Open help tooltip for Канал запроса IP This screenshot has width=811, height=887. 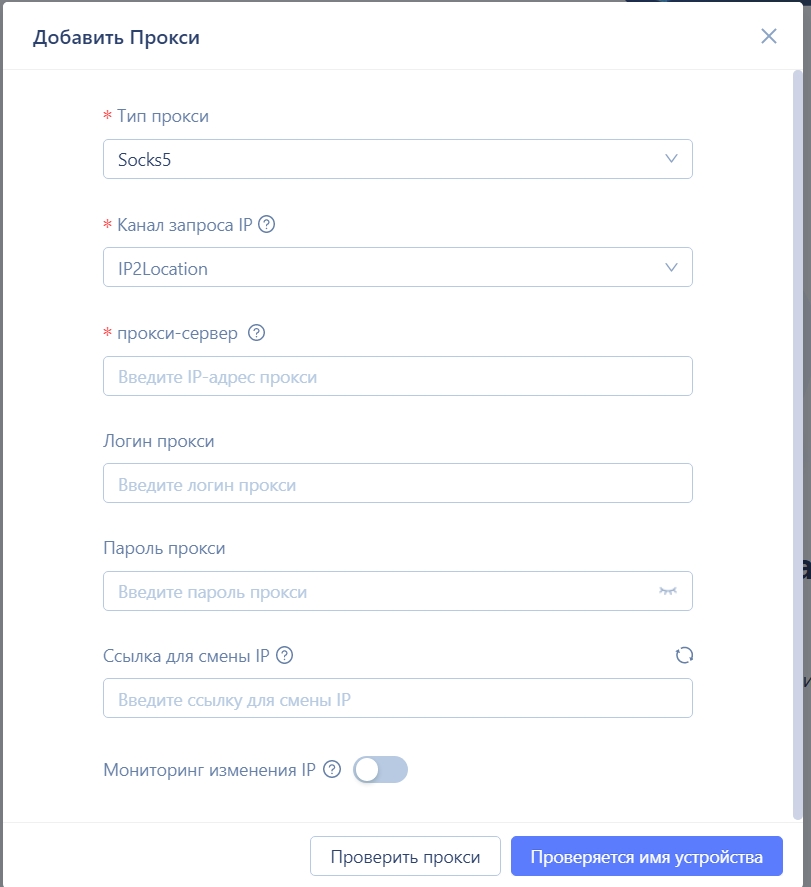coord(266,225)
